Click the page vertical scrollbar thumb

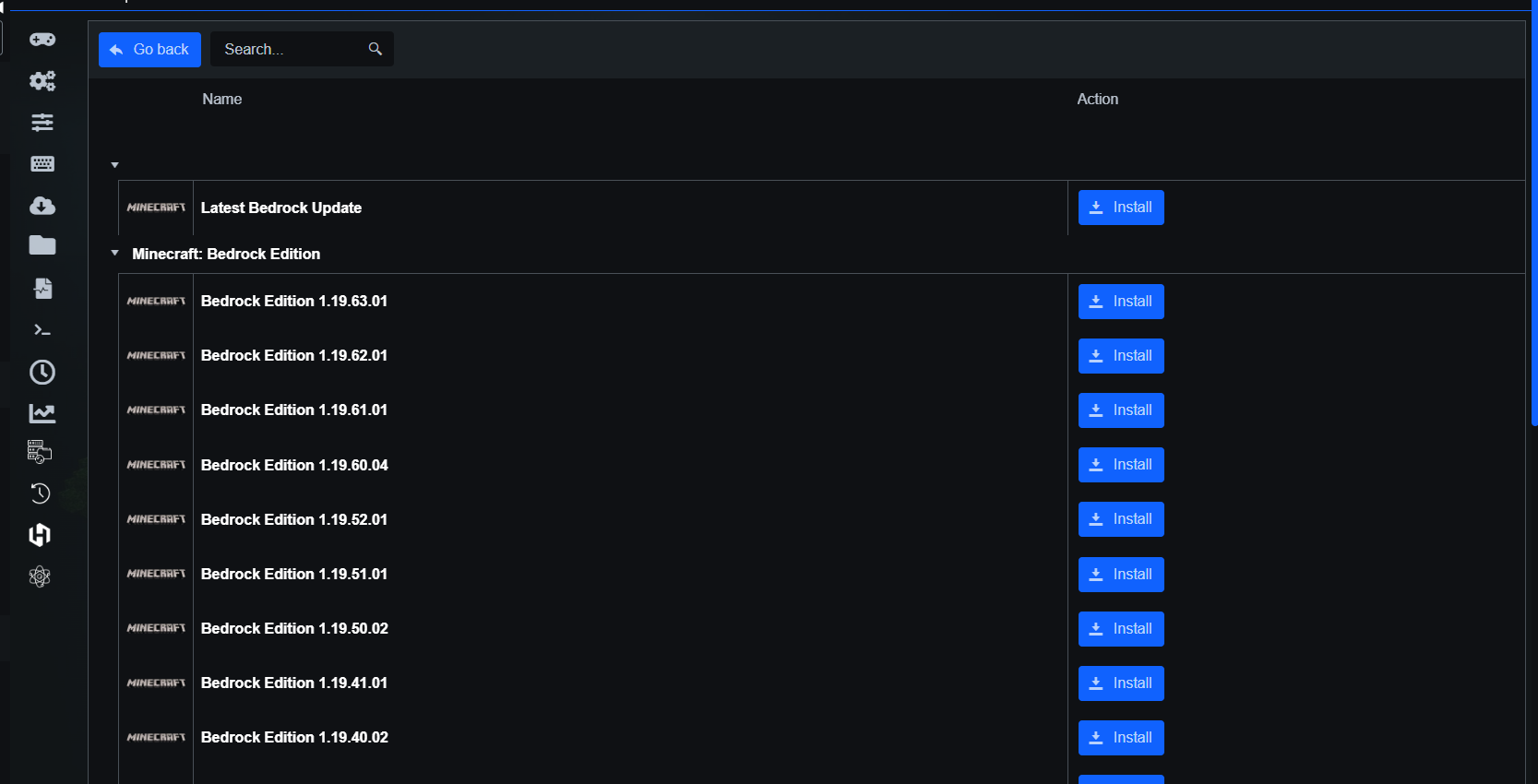1533,212
